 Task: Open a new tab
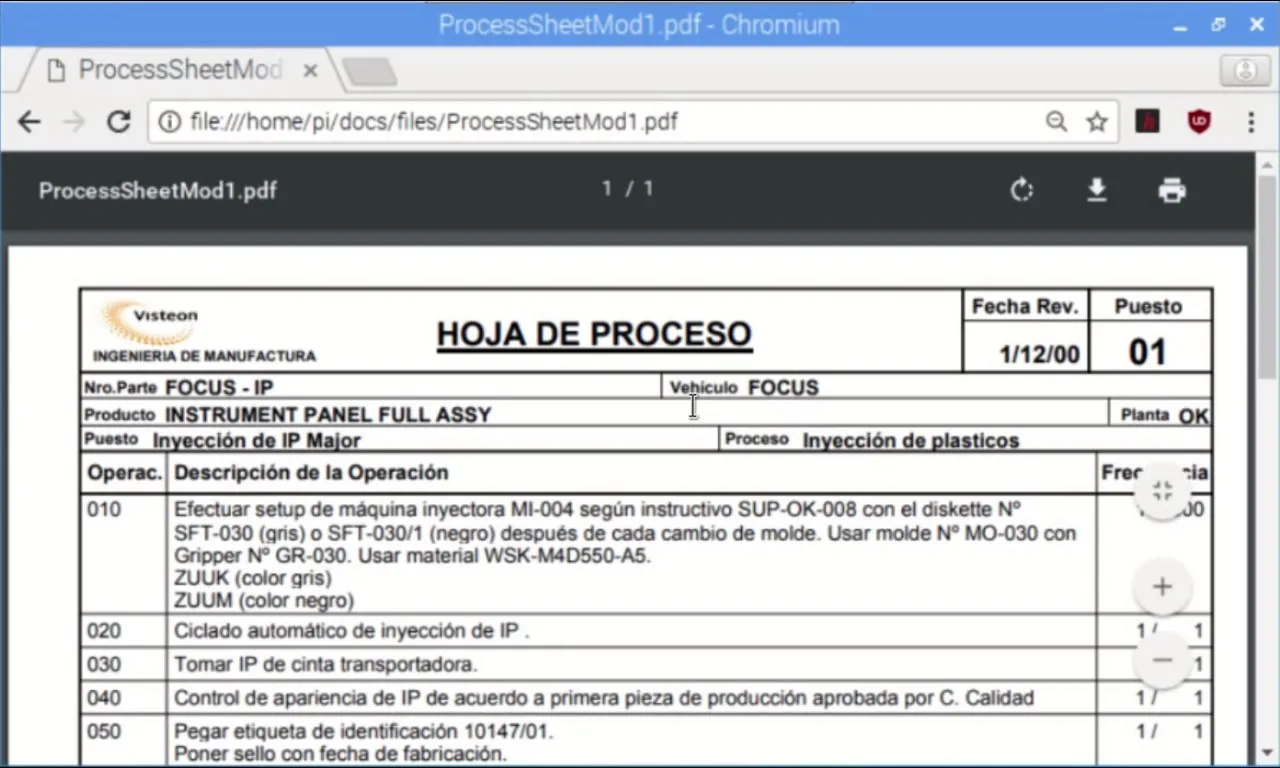pos(370,72)
